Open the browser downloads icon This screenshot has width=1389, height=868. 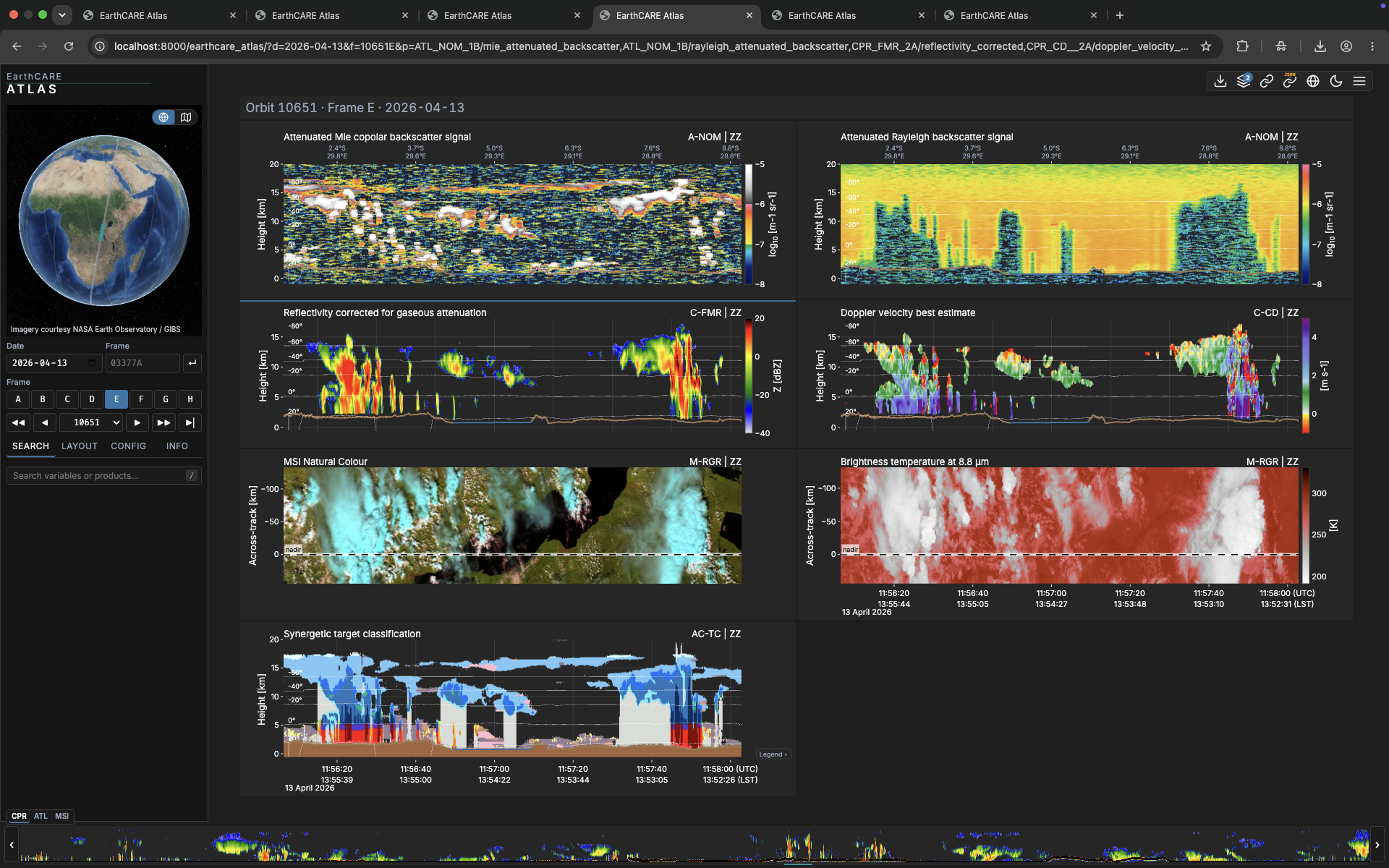[1320, 46]
